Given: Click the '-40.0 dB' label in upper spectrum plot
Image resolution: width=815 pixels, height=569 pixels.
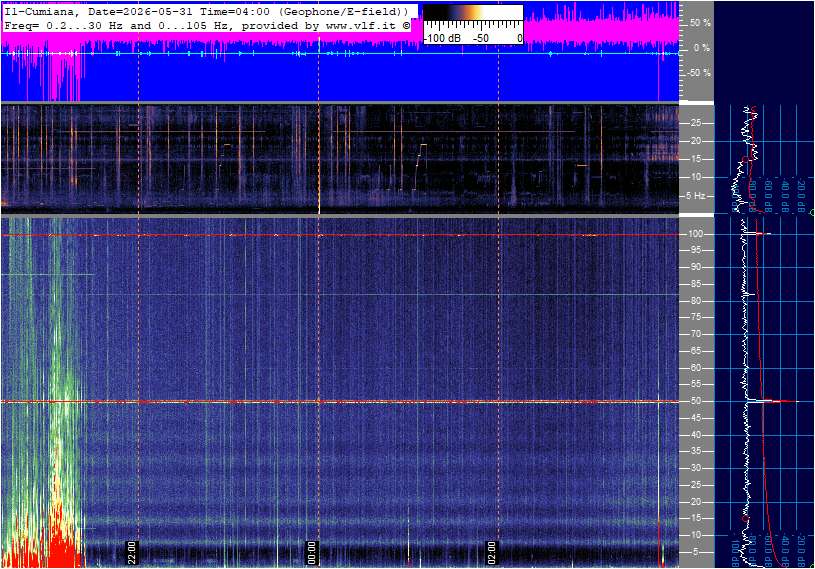Looking at the screenshot, I should pos(785,196).
